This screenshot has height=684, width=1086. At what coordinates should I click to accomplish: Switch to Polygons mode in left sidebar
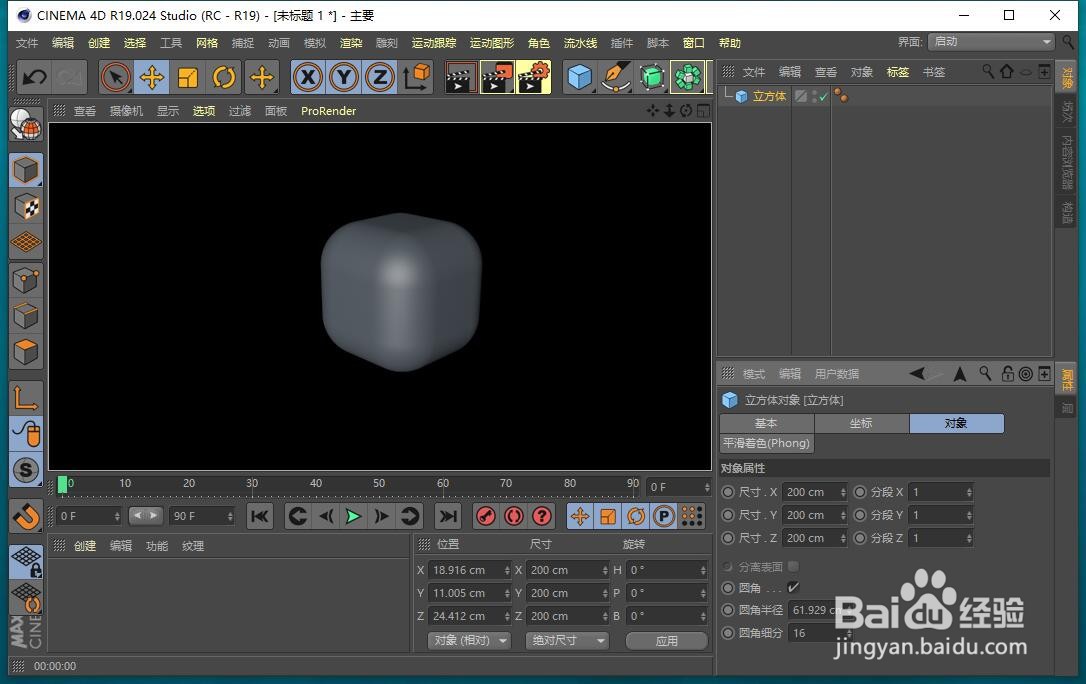pyautogui.click(x=25, y=350)
